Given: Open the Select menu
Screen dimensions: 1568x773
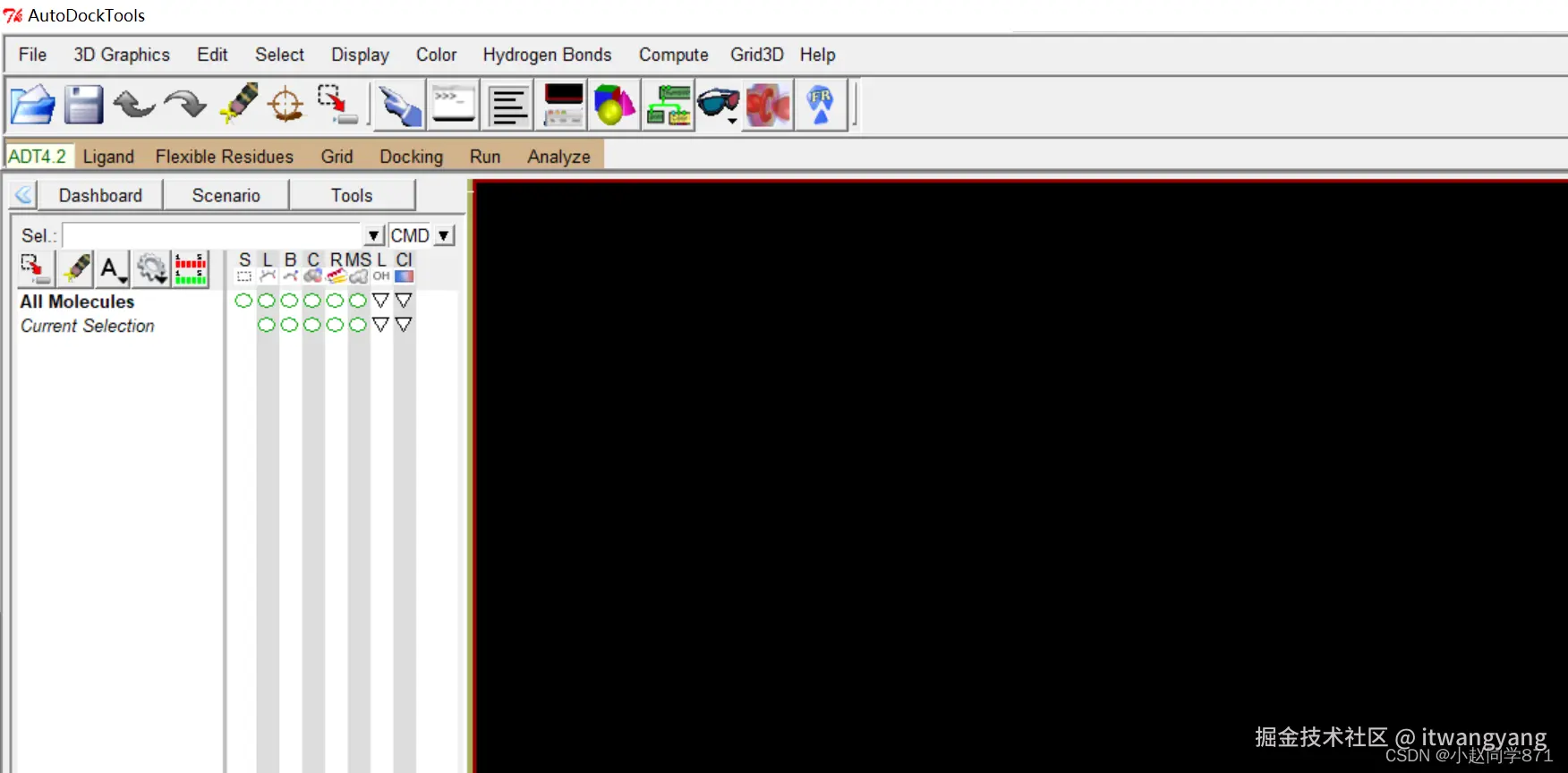Looking at the screenshot, I should [279, 55].
